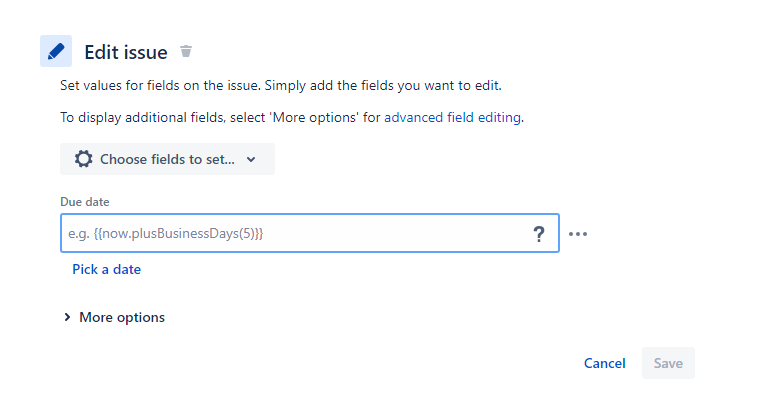The image size is (770, 406).
Task: Click the gear icon beside Choose fields
Action: (84, 159)
